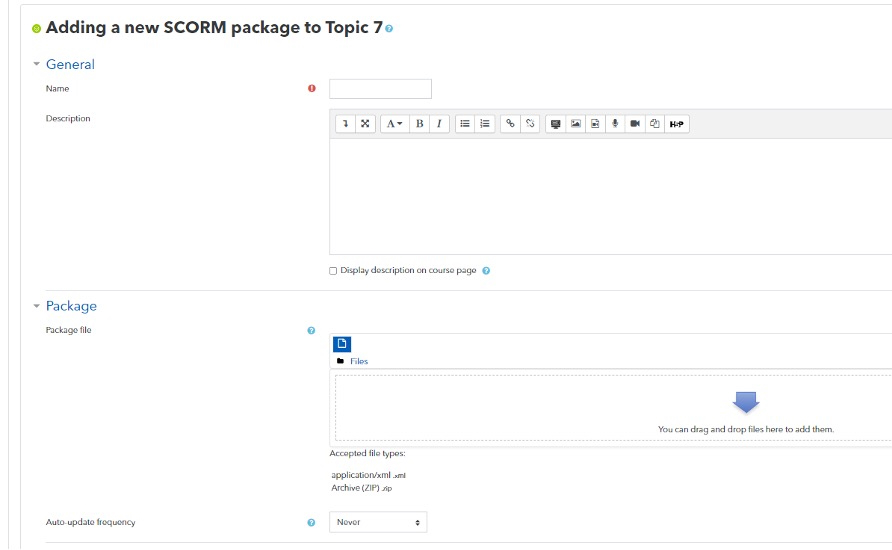Image resolution: width=892 pixels, height=550 pixels.
Task: Click the record video camera icon
Action: [x=635, y=124]
